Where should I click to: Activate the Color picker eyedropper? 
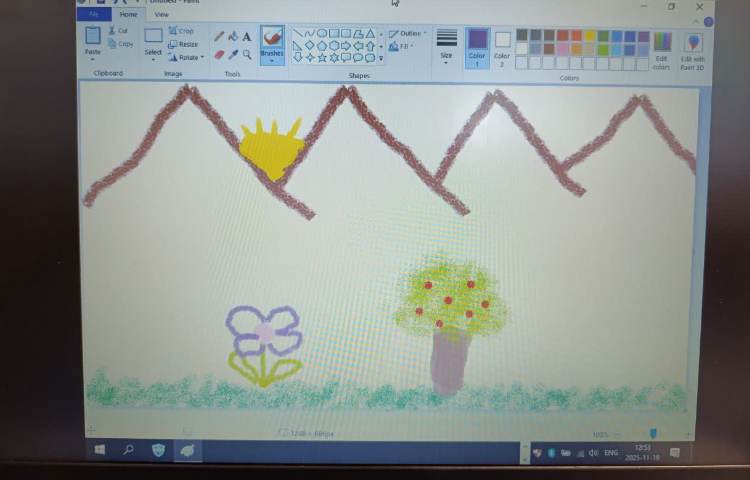(233, 54)
